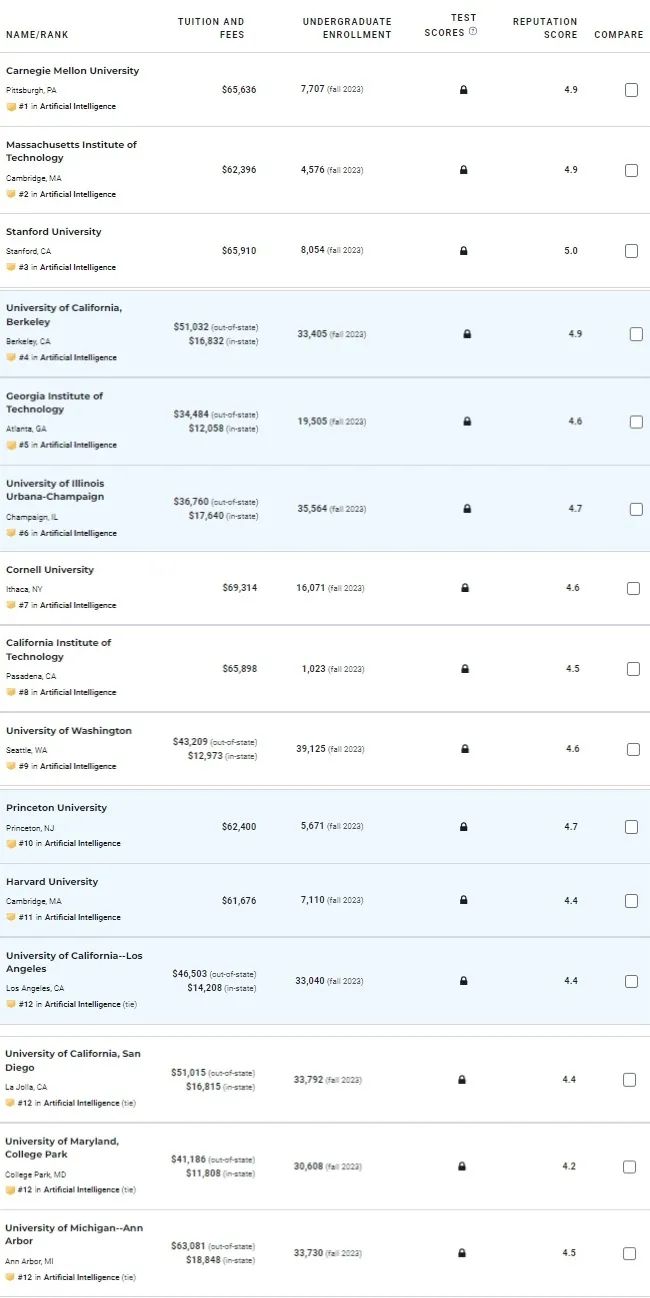650x1298 pixels.
Task: Click the Reputation Score column header
Action: (545, 28)
